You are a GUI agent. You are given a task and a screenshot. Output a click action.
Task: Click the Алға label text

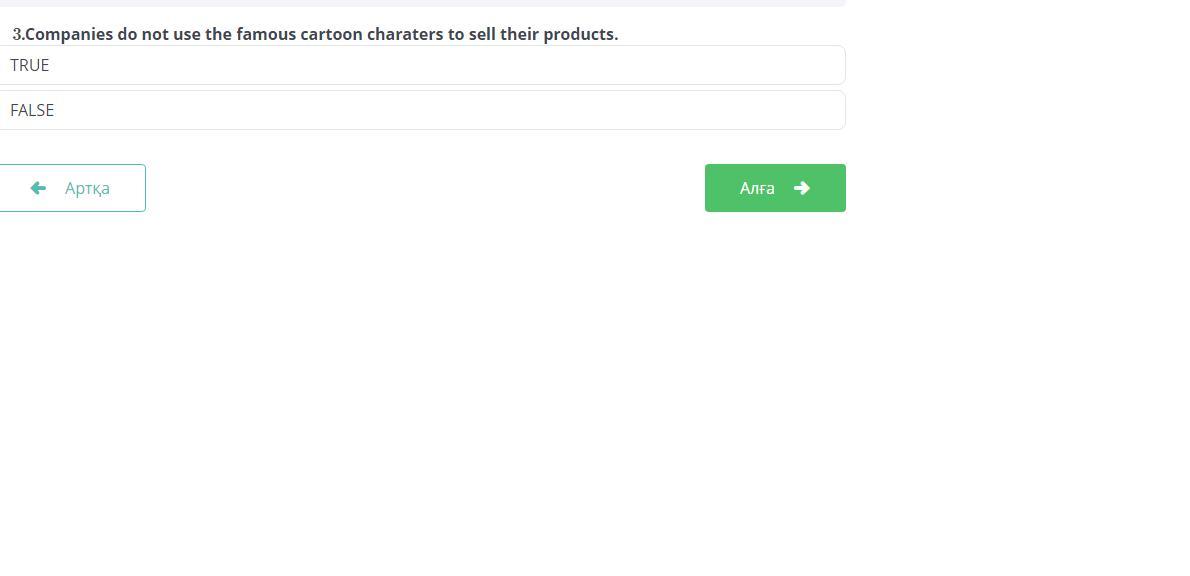click(757, 188)
